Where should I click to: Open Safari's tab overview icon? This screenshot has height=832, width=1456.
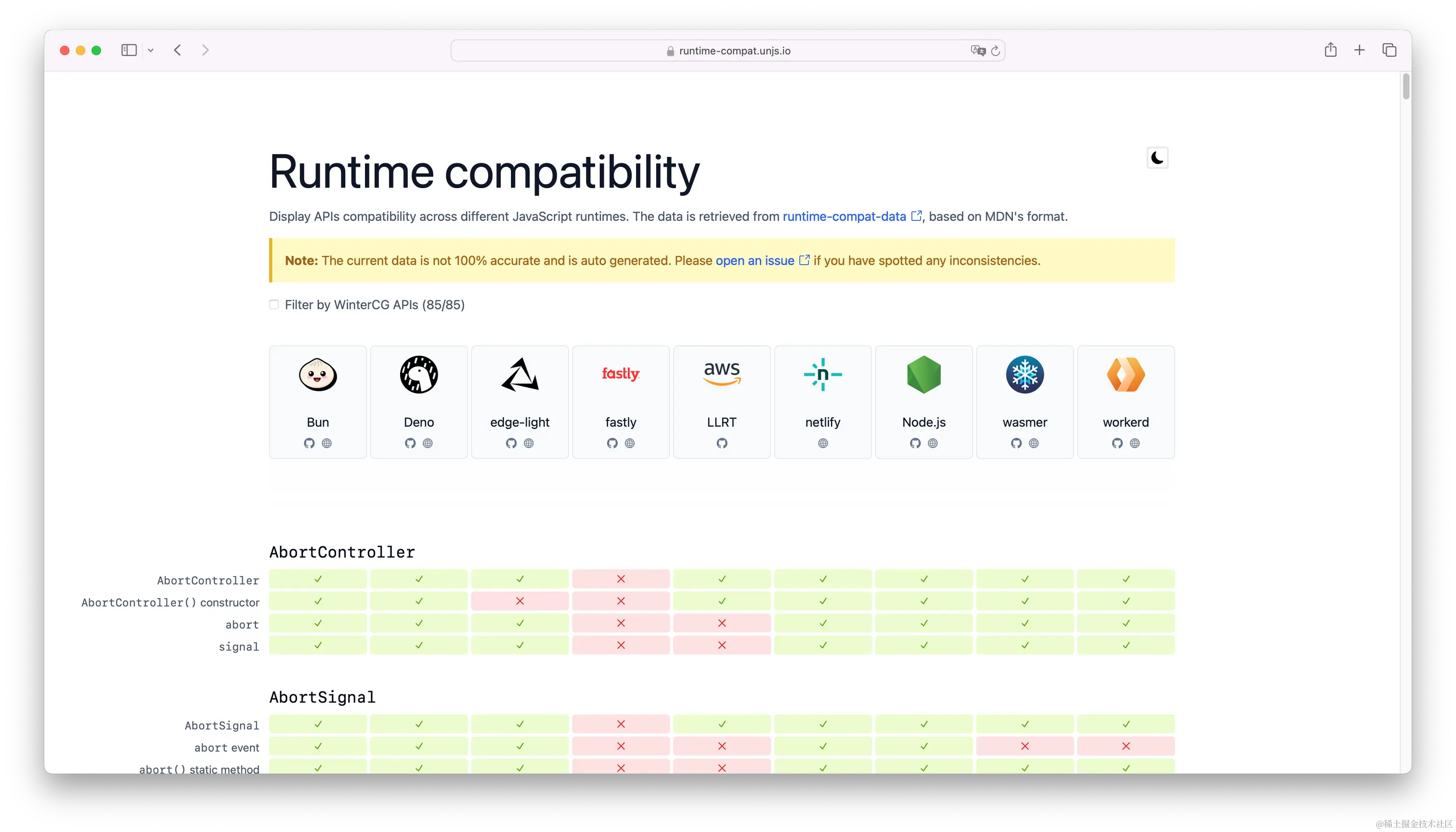tap(1389, 50)
